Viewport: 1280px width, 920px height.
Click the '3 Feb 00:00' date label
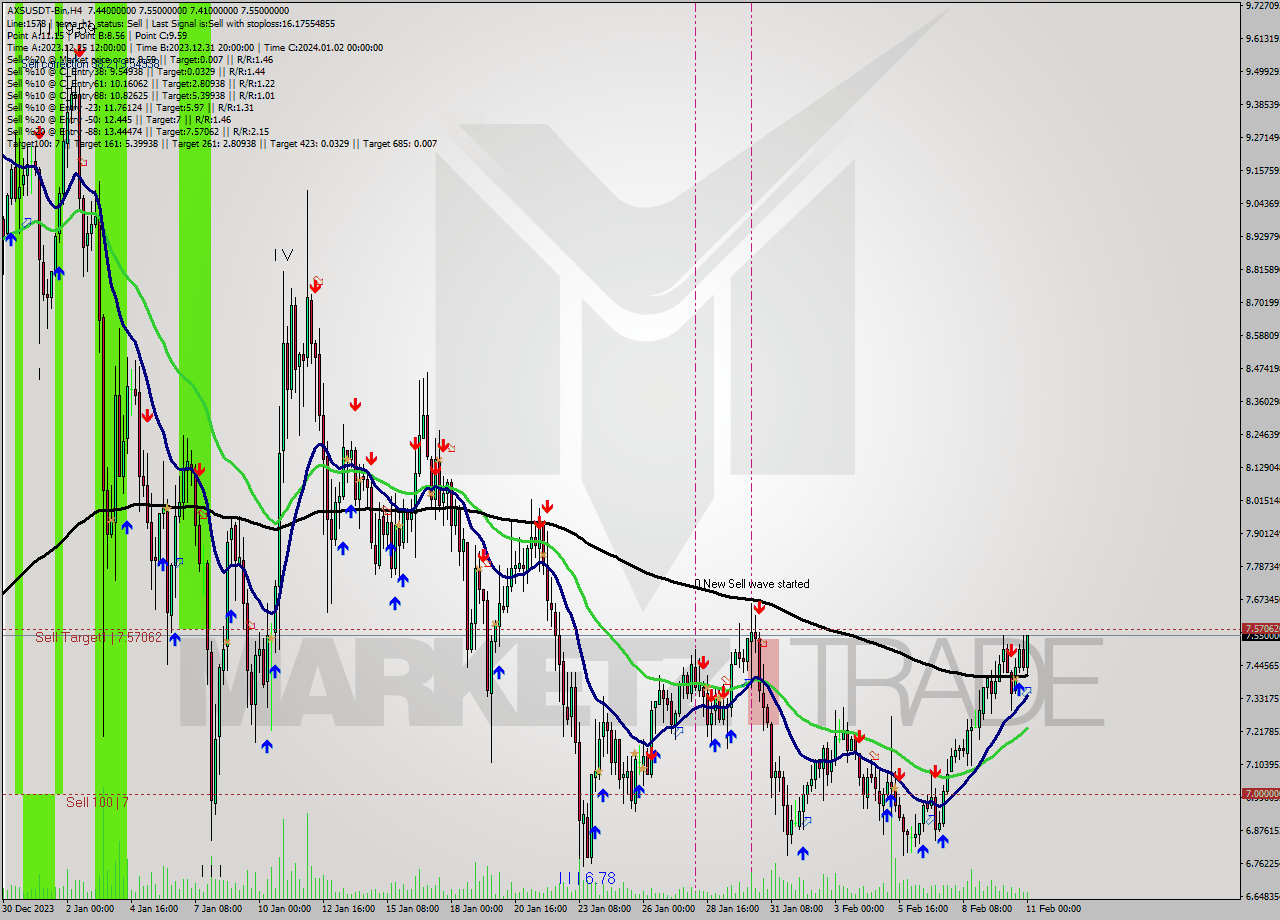(x=860, y=909)
